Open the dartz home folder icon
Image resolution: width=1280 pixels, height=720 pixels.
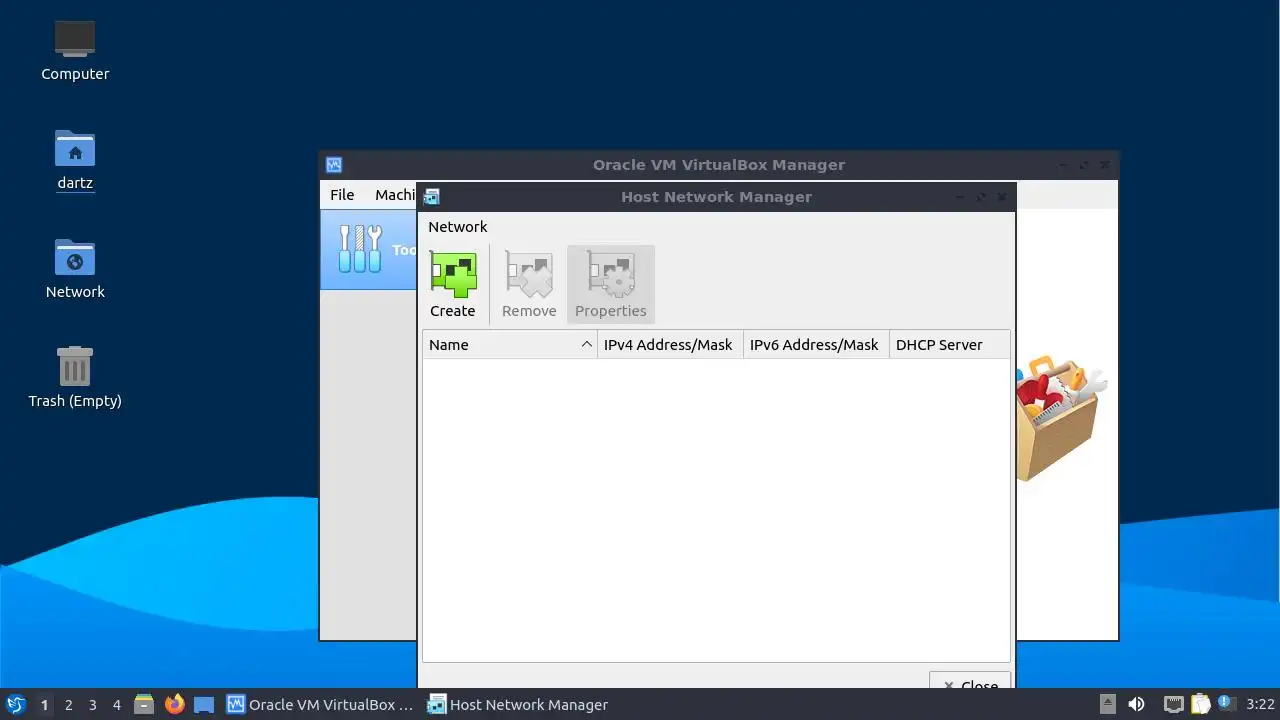[75, 160]
